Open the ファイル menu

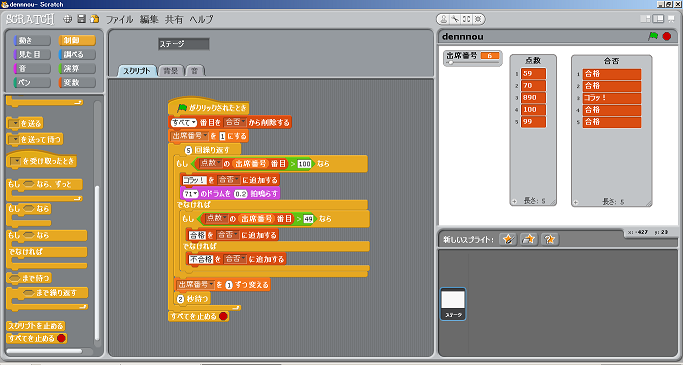[x=120, y=19]
